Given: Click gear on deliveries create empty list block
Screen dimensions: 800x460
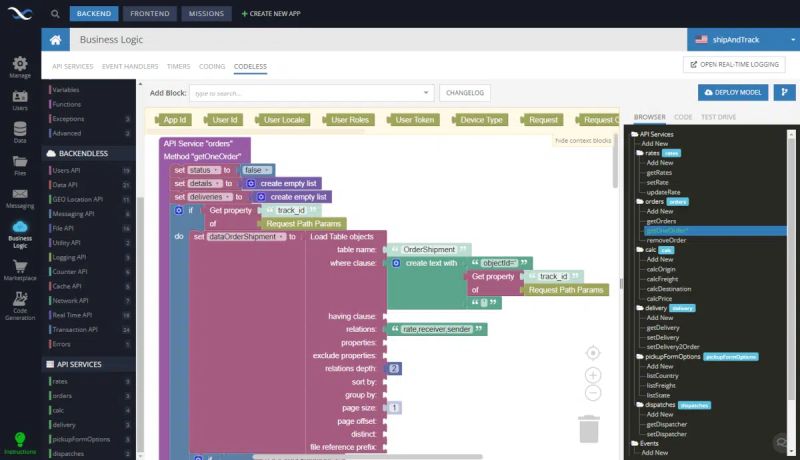Looking at the screenshot, I should 261,197.
